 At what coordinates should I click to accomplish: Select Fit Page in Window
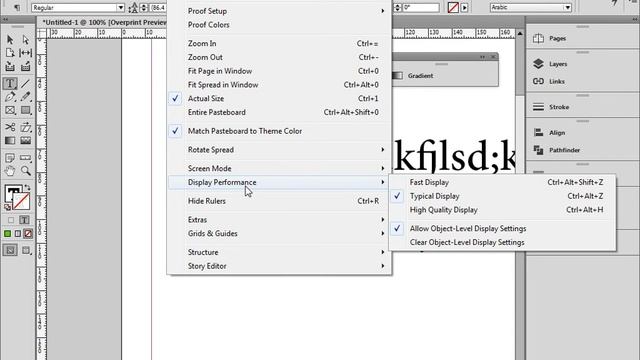279,71
